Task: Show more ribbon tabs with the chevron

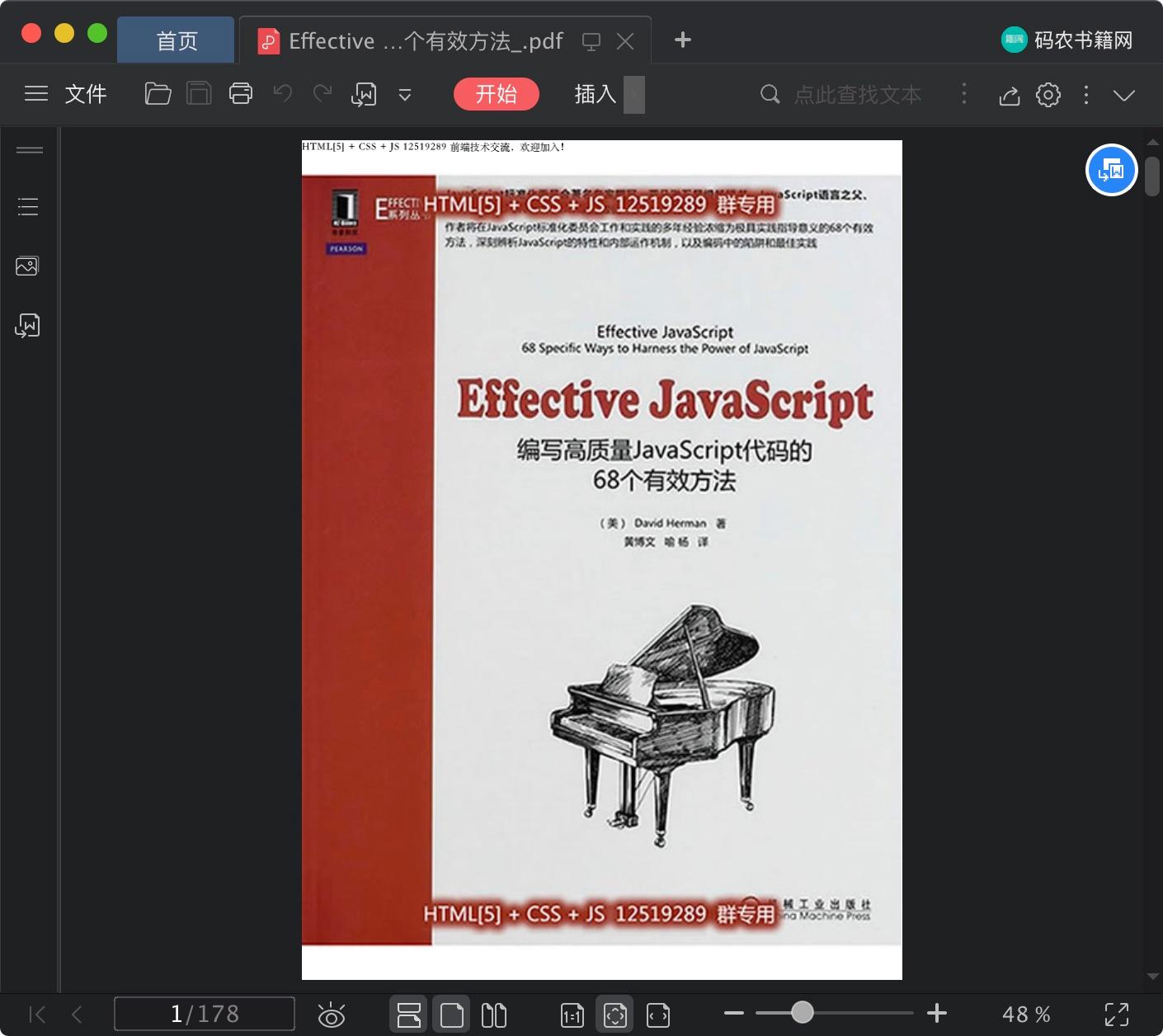Action: click(634, 94)
